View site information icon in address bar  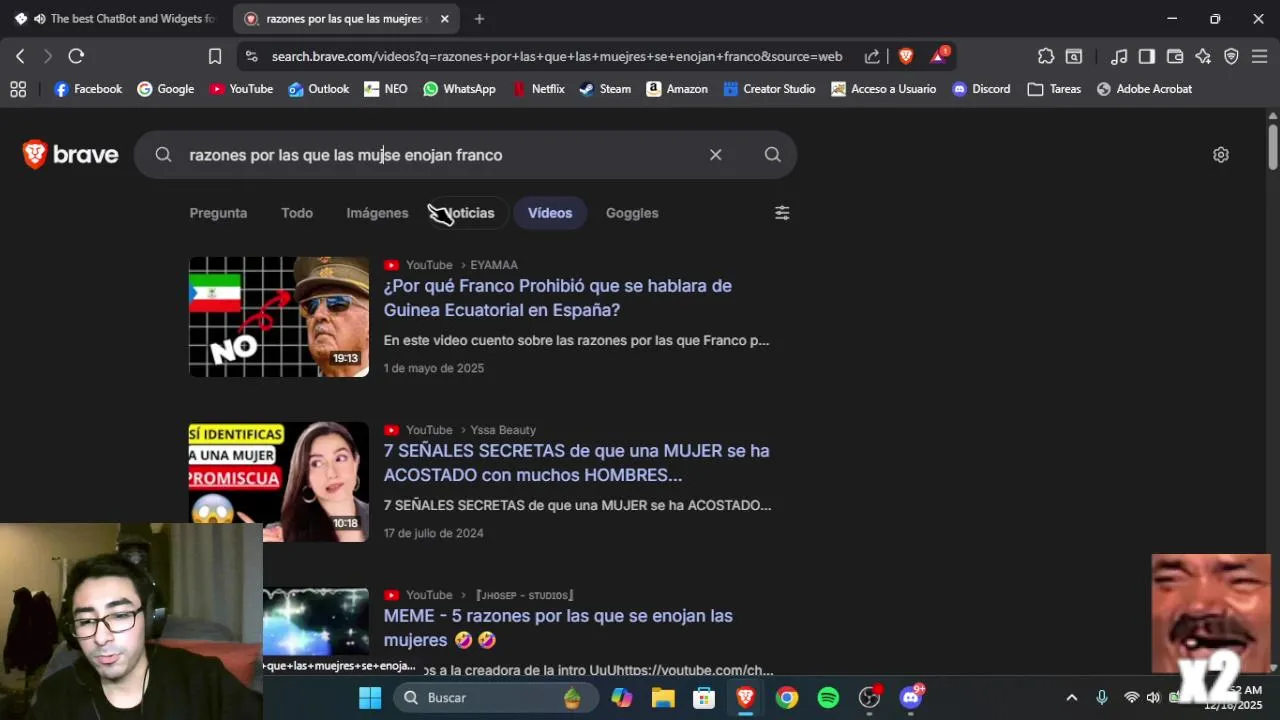[x=251, y=57]
